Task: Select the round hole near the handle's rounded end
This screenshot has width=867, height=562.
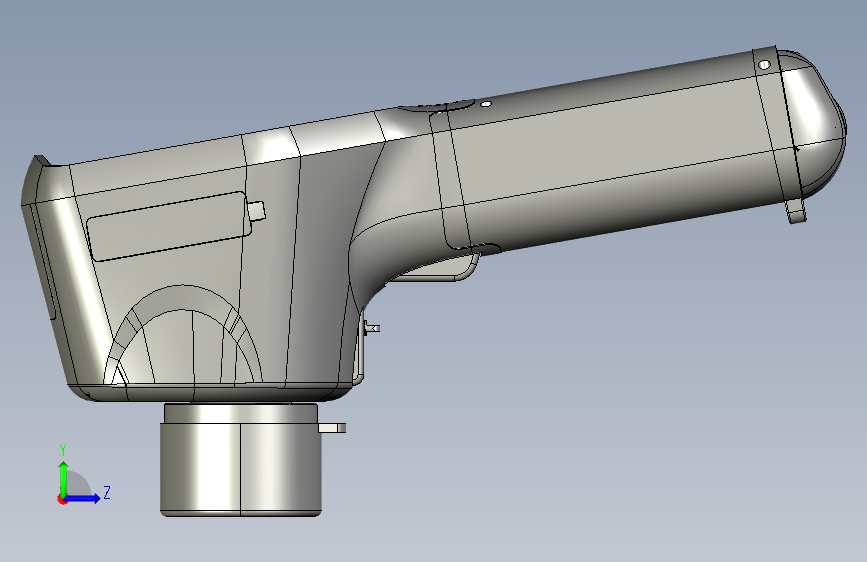Action: tap(764, 65)
